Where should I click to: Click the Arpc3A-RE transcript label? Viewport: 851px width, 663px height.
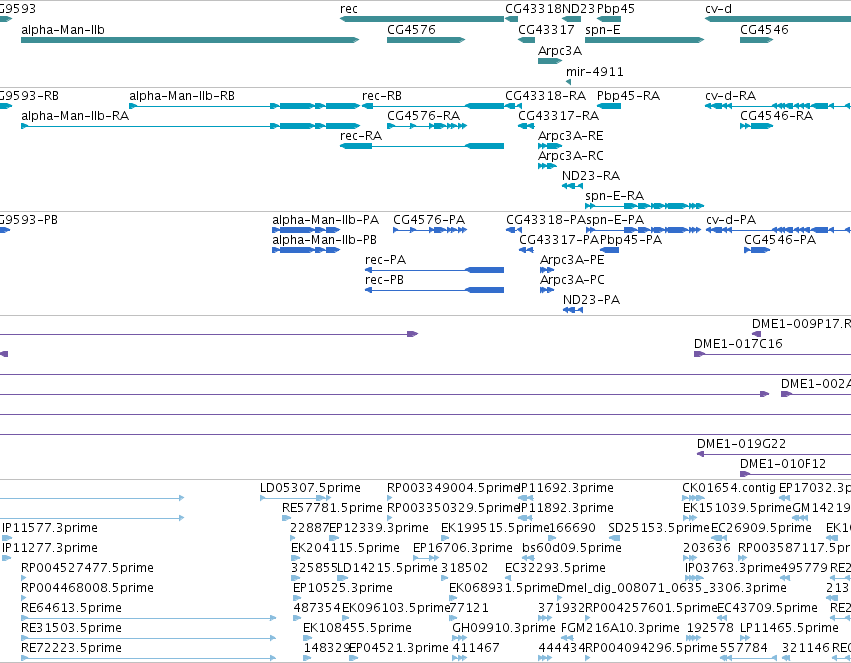click(570, 136)
